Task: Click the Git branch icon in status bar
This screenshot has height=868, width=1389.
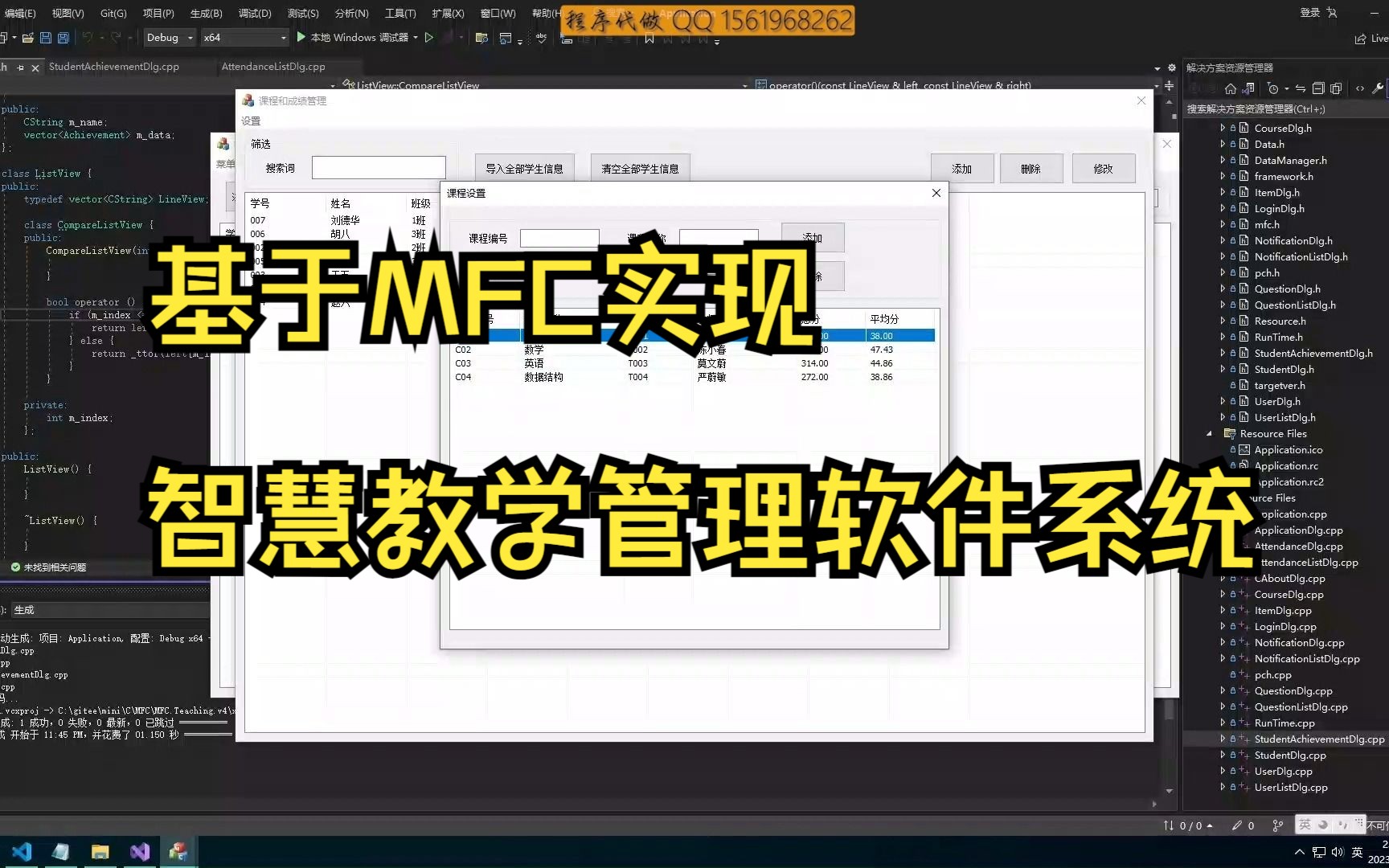Action: point(1278,825)
